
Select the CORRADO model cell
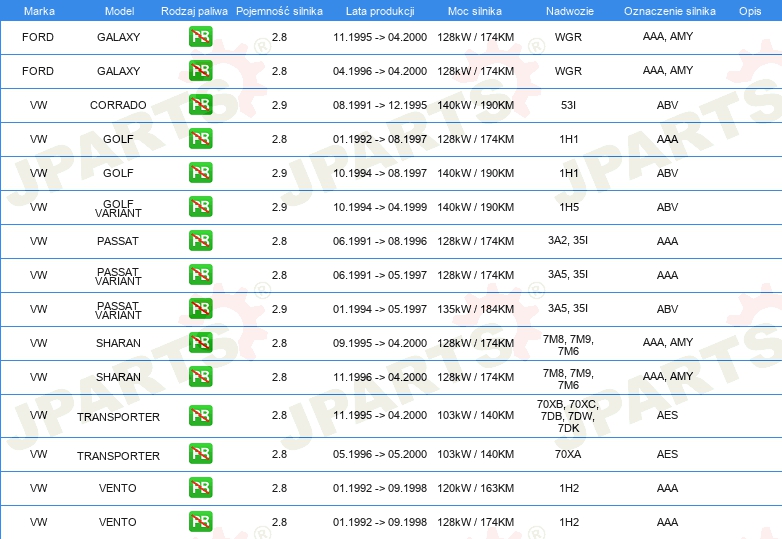(x=118, y=105)
